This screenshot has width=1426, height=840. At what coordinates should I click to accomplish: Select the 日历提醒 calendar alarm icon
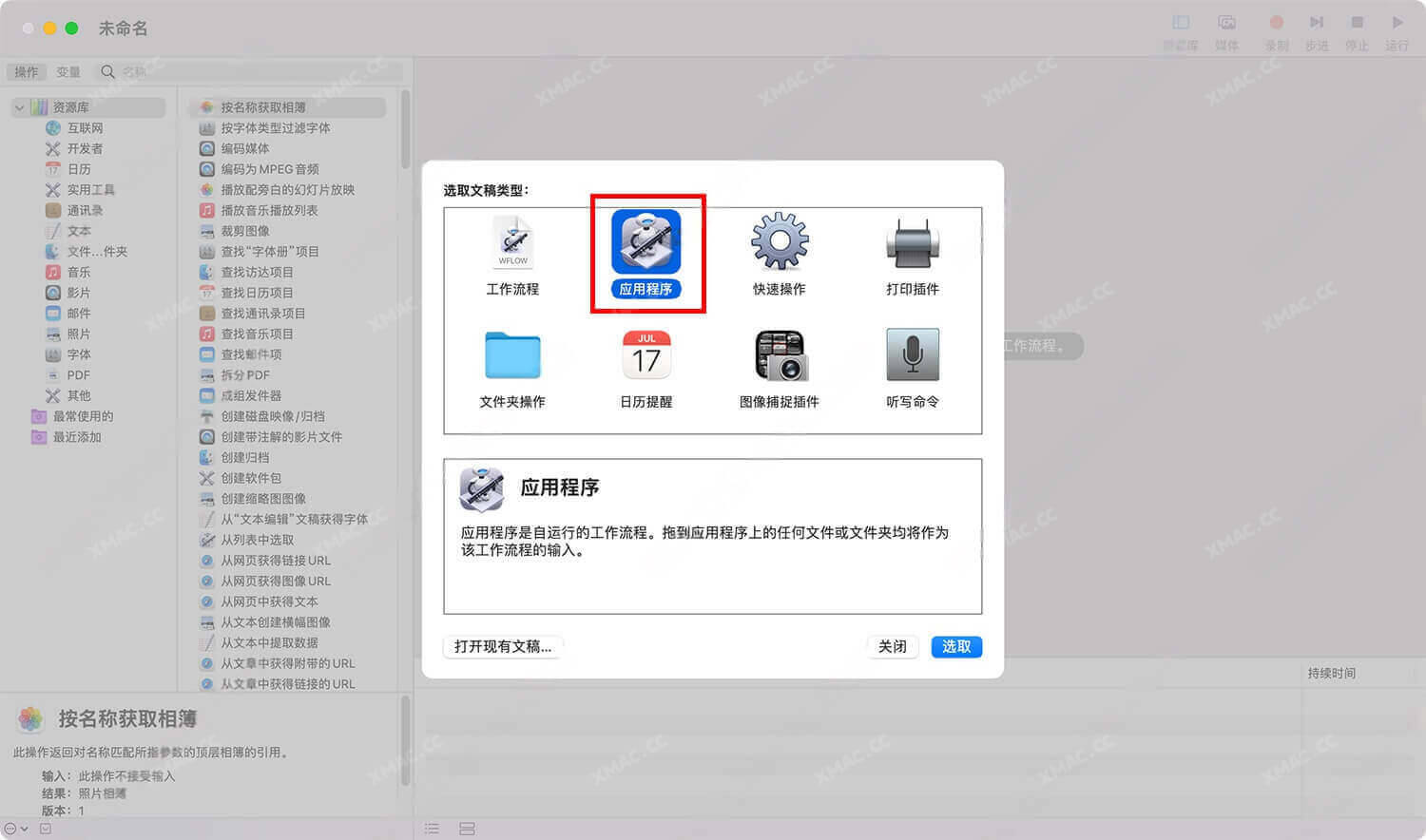pos(647,356)
